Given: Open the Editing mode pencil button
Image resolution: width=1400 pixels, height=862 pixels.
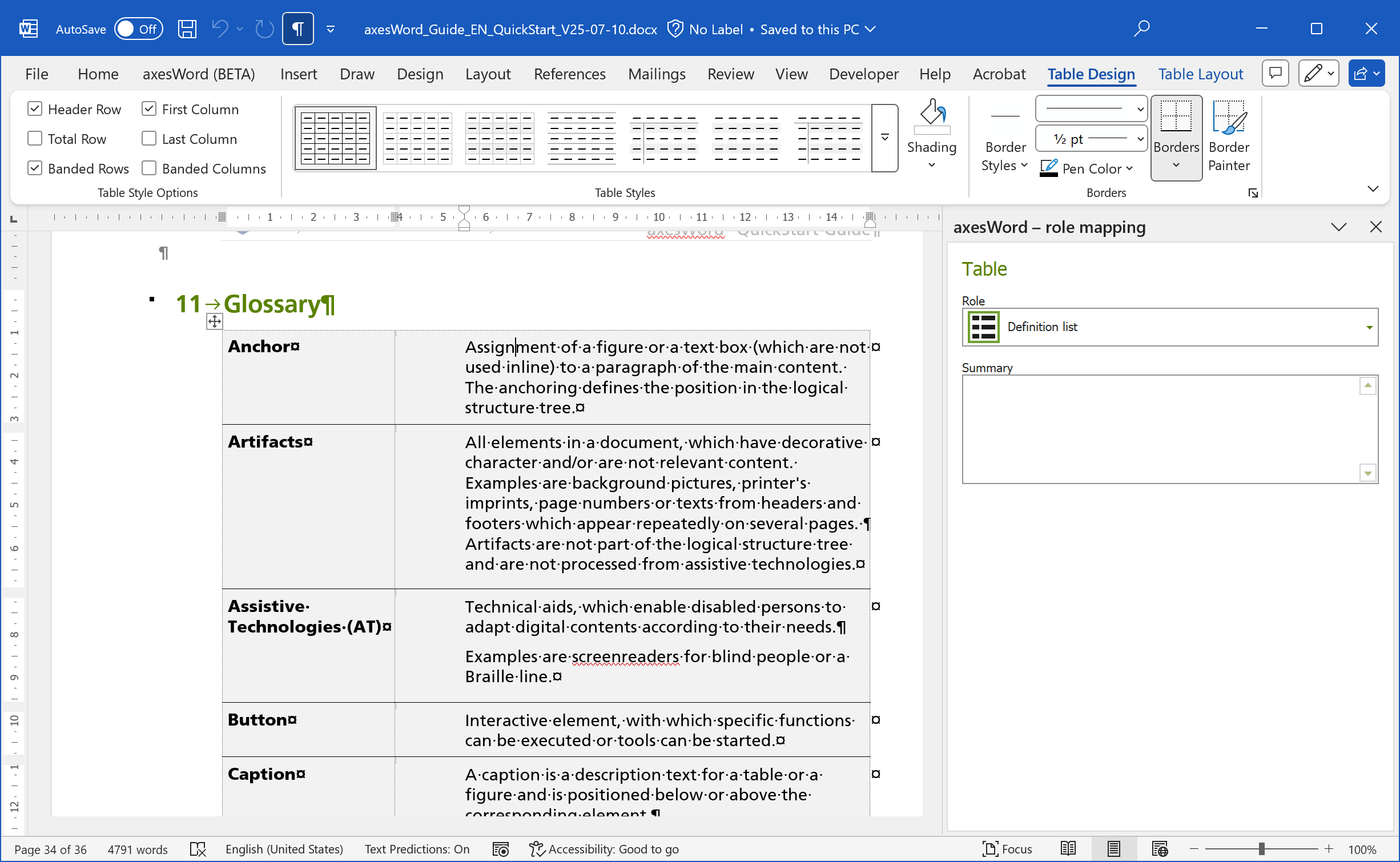Looking at the screenshot, I should pos(1318,73).
